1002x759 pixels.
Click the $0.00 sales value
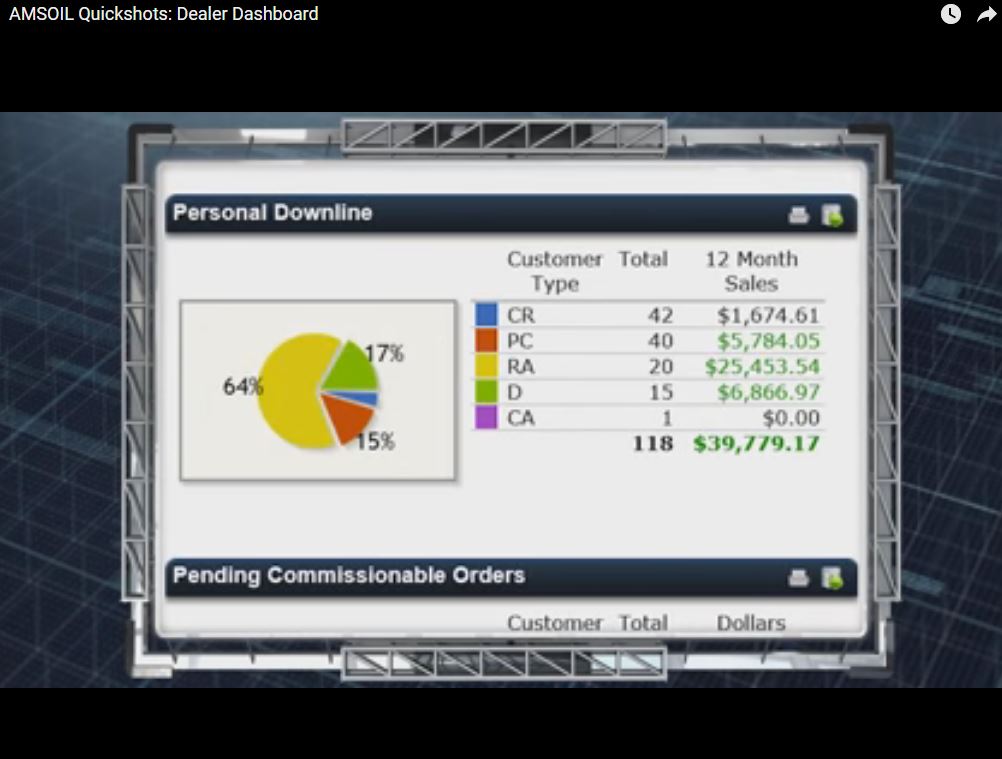[791, 418]
